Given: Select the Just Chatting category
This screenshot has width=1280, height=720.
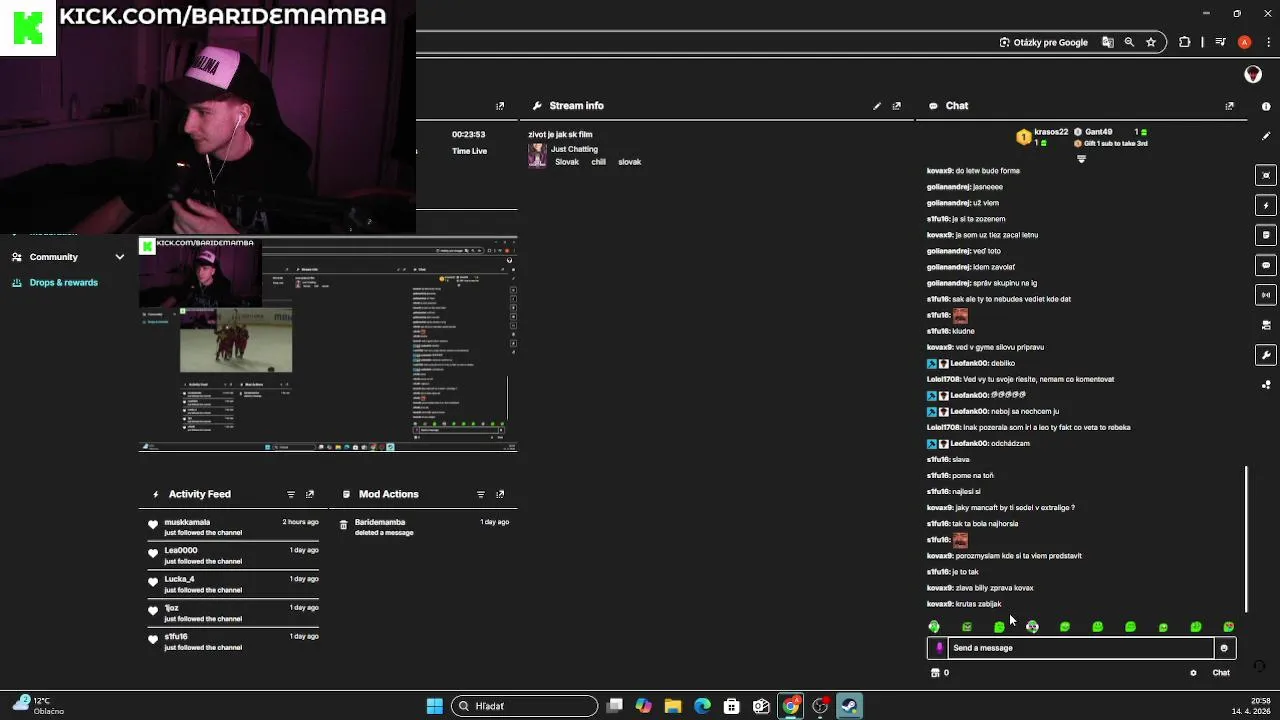Looking at the screenshot, I should point(574,149).
